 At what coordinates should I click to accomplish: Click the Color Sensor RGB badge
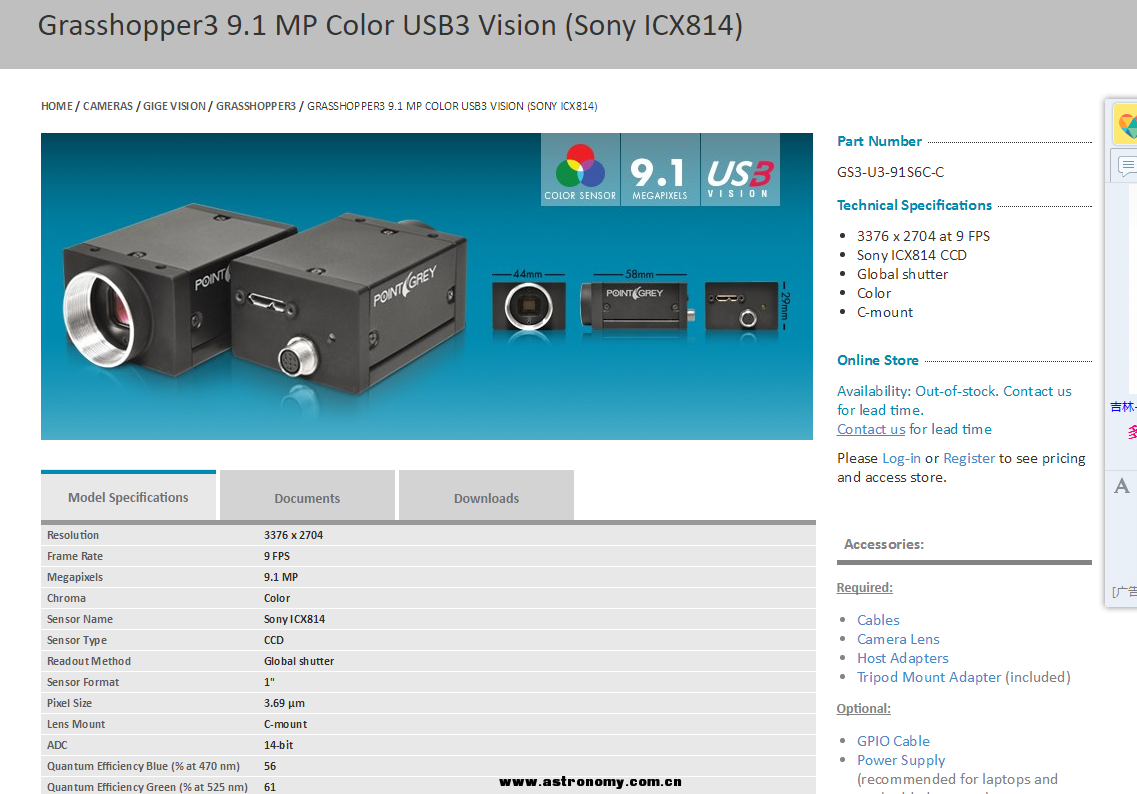[x=580, y=169]
